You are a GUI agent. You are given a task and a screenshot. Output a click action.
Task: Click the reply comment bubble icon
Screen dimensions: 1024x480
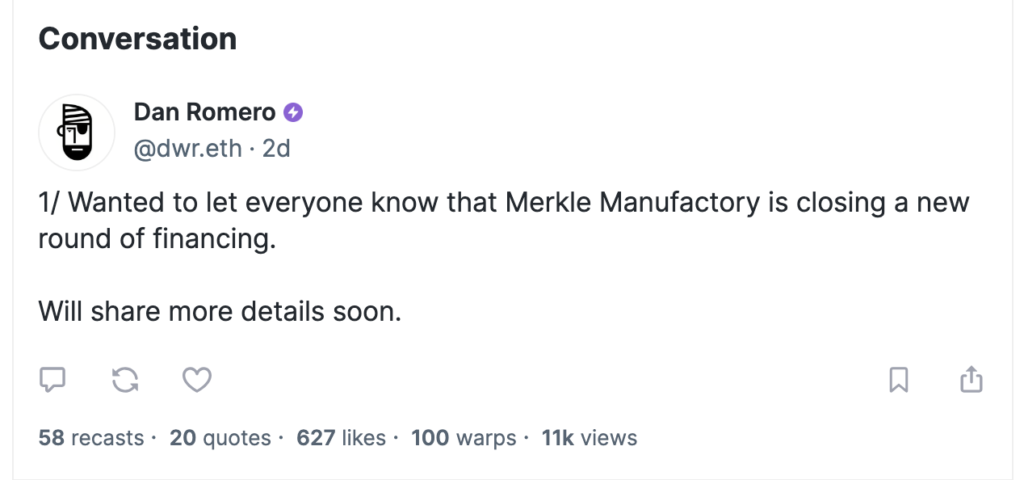coord(52,379)
